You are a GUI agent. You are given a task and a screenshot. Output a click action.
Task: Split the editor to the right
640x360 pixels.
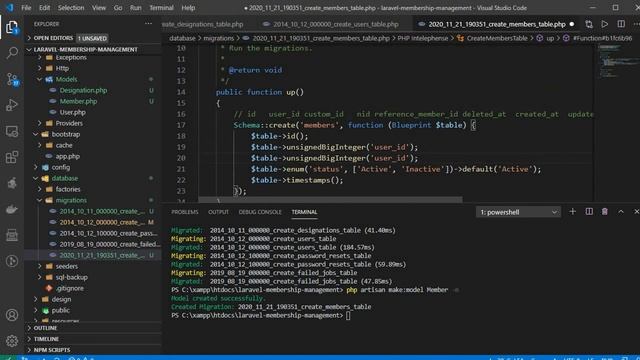[x=621, y=24]
